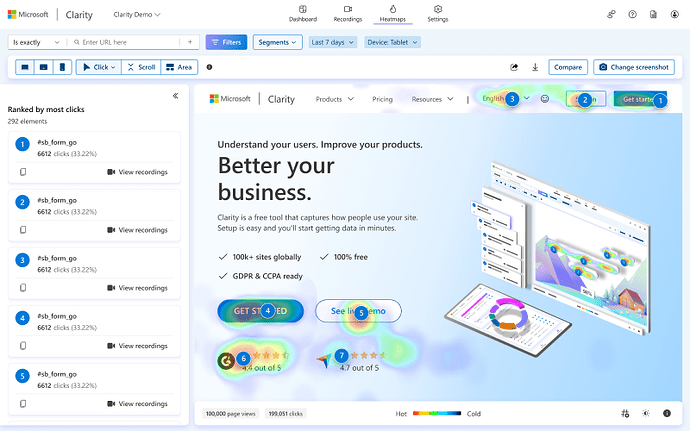Click the 100,000 page views badge
Viewport: 690px width, 431px height.
pos(231,414)
